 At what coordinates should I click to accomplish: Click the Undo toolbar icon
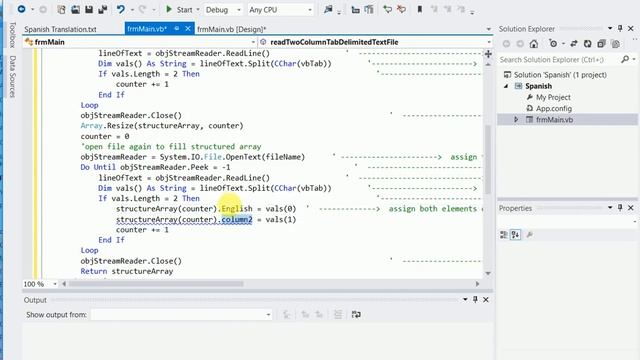point(120,9)
